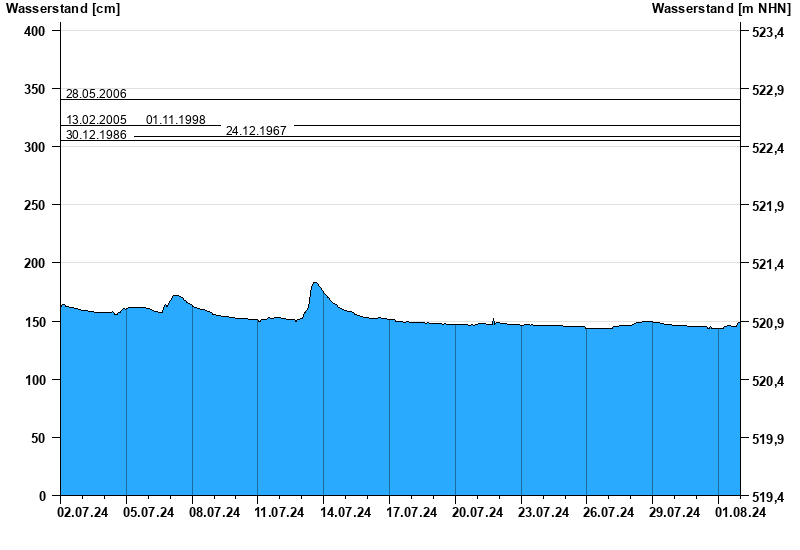Screen dimensions: 800x550
Task: Select the 14.07.24 date marker
Action: click(345, 512)
